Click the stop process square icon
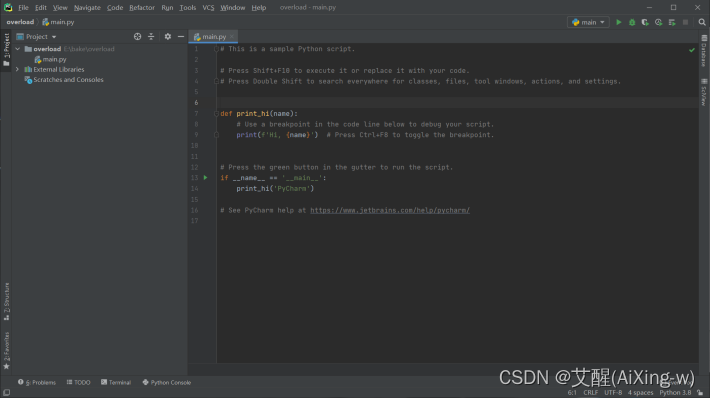 click(686, 22)
